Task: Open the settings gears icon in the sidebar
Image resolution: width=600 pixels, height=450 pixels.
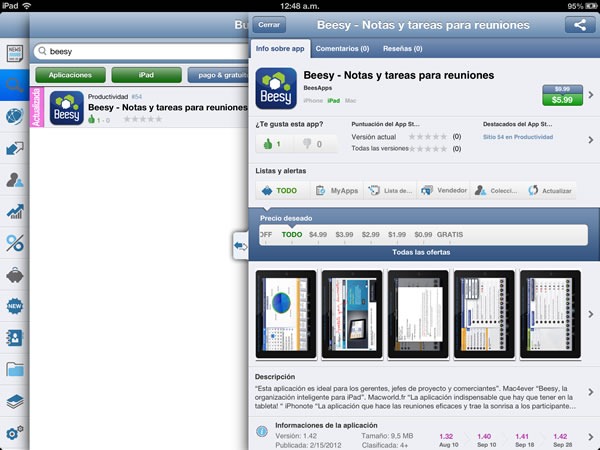Action: tap(15, 432)
